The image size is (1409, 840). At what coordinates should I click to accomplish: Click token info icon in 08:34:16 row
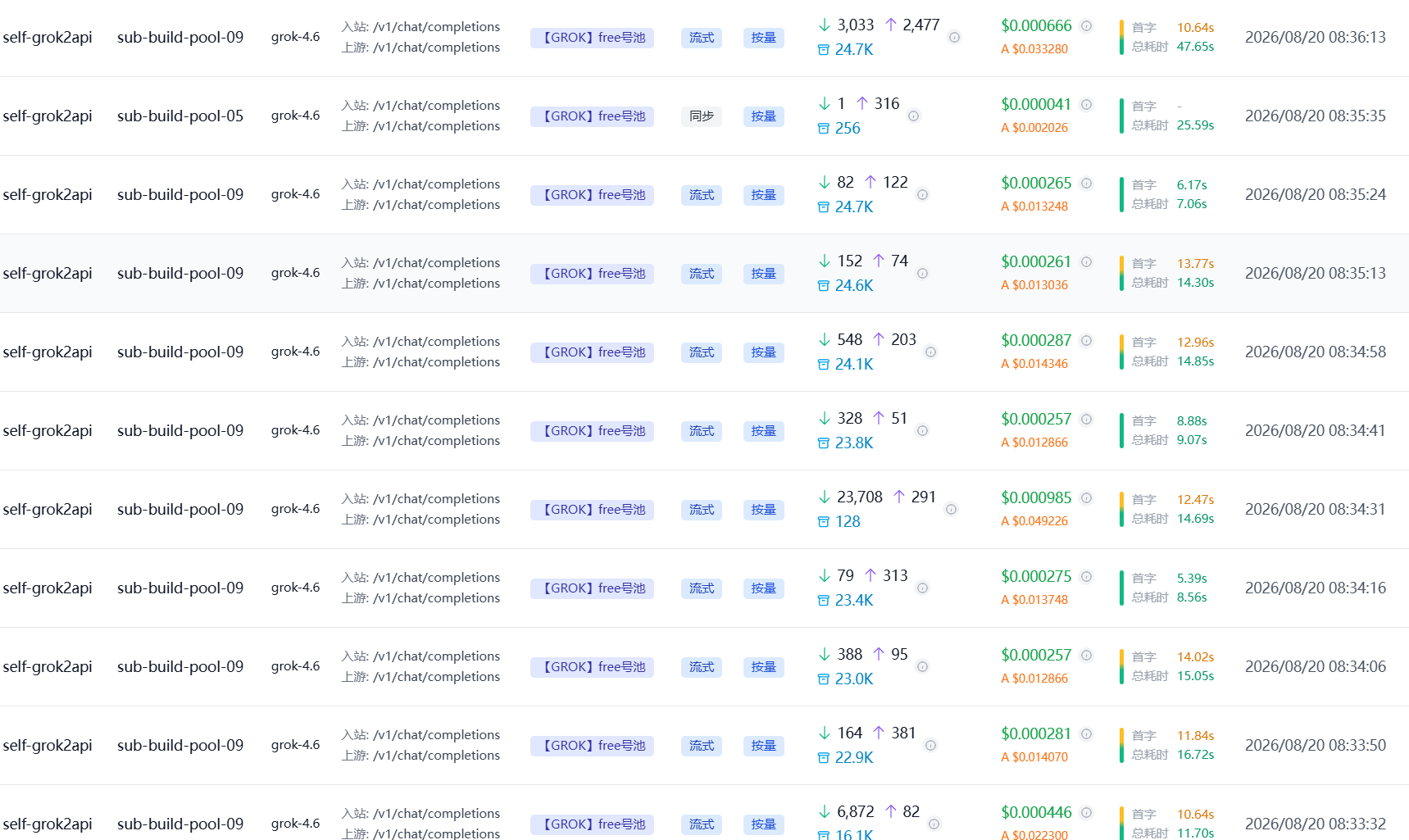(922, 588)
